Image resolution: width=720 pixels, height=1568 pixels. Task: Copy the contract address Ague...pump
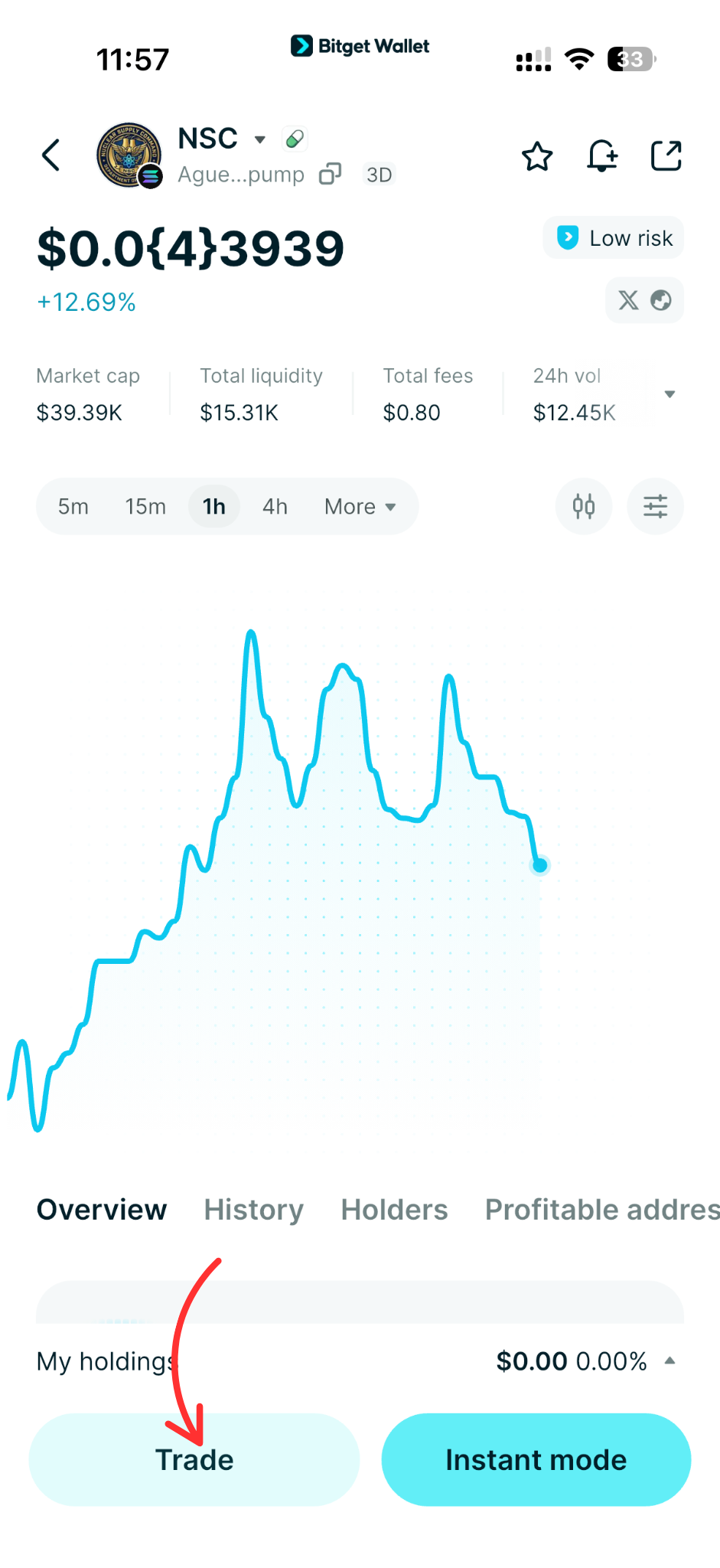point(330,175)
